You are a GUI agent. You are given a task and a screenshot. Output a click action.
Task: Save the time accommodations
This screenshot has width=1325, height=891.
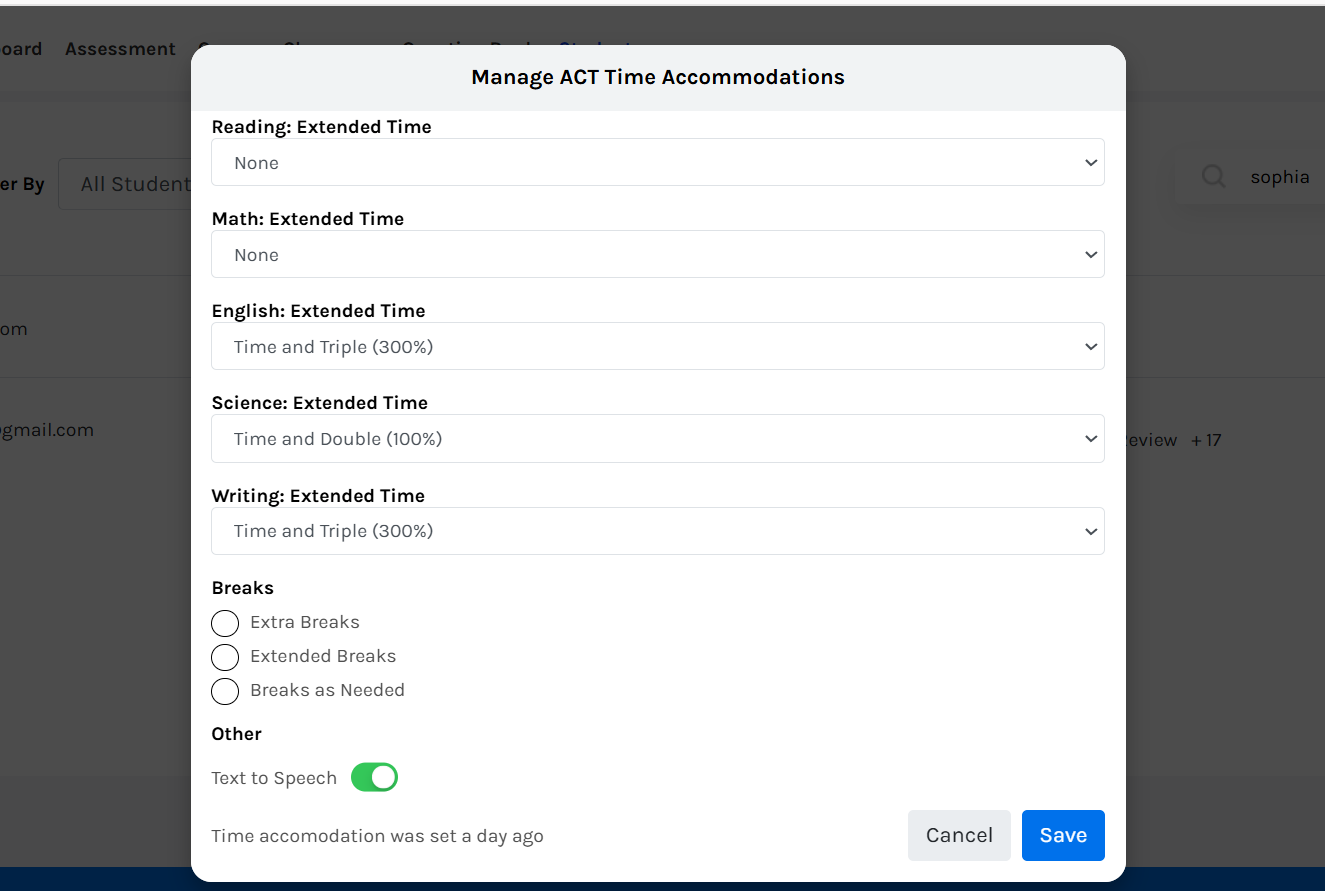[1062, 835]
